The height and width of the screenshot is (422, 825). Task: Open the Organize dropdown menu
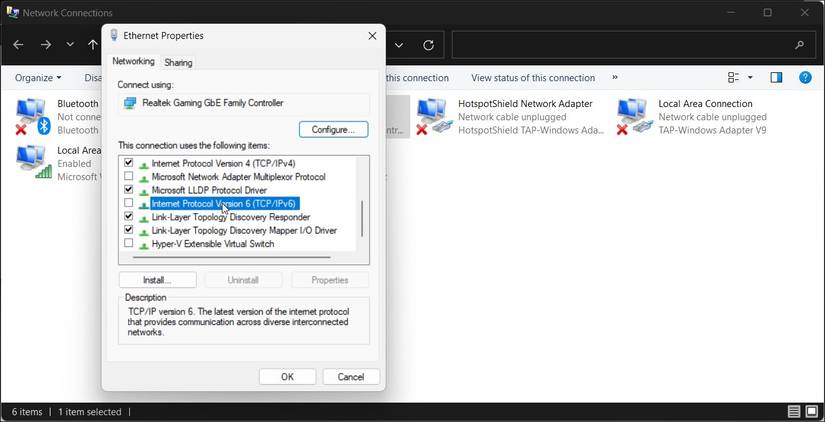38,78
